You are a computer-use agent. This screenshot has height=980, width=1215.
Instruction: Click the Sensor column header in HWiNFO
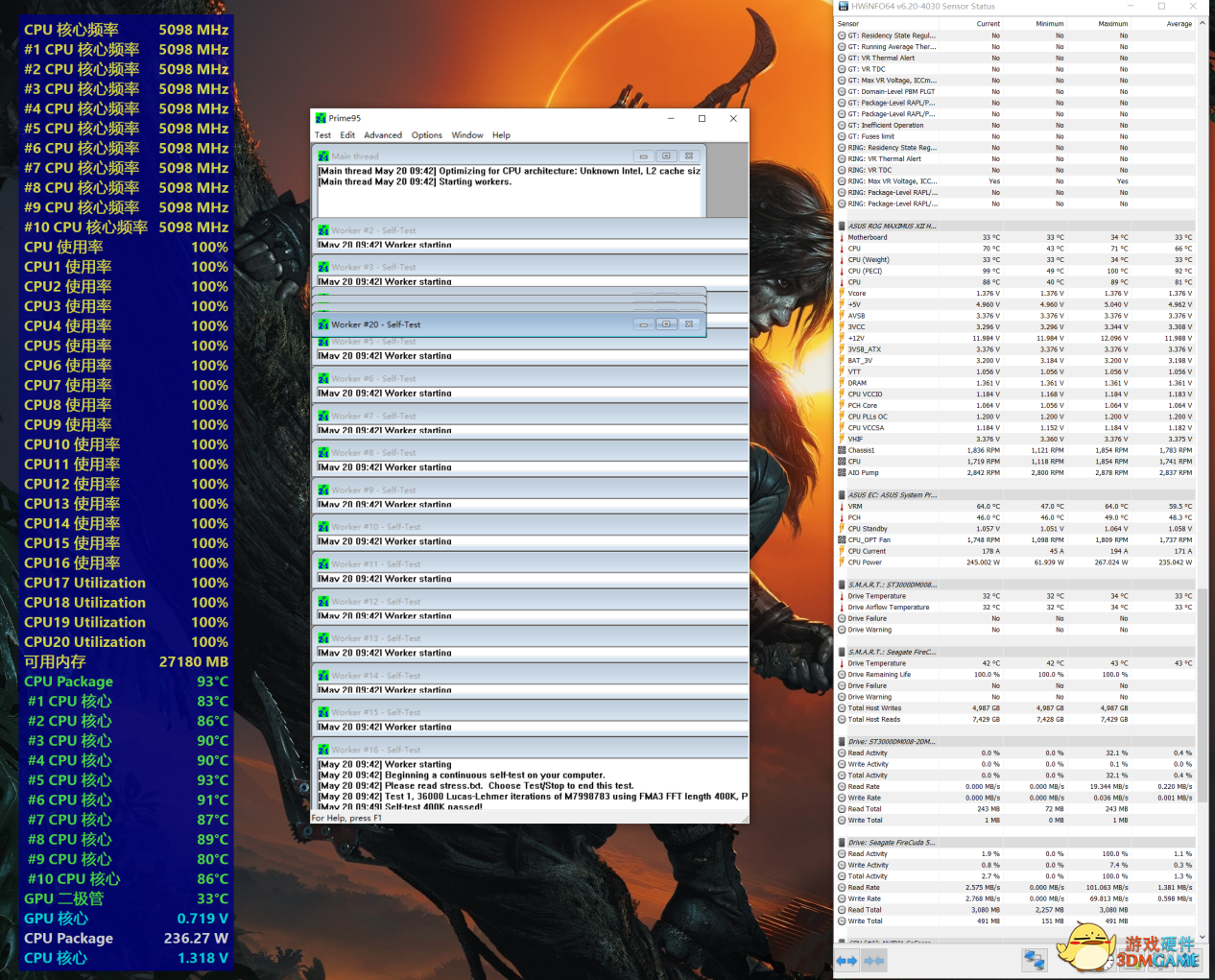(x=848, y=23)
